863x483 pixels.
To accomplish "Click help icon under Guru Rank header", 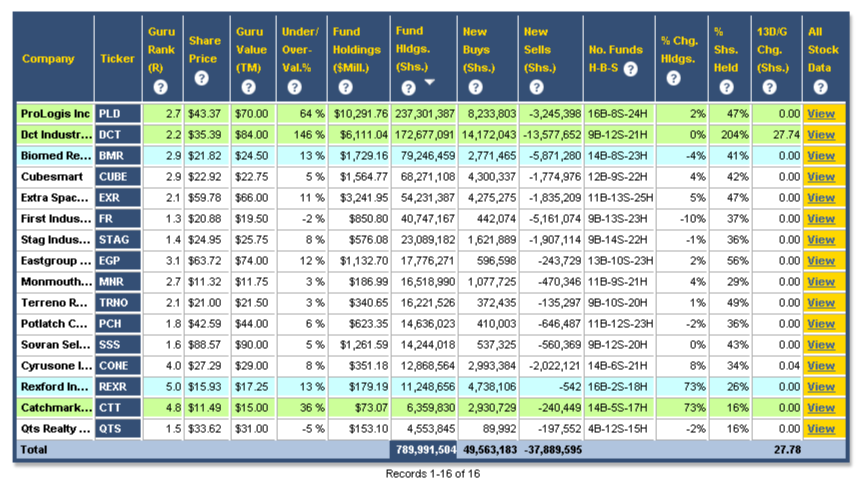I will pos(160,87).
